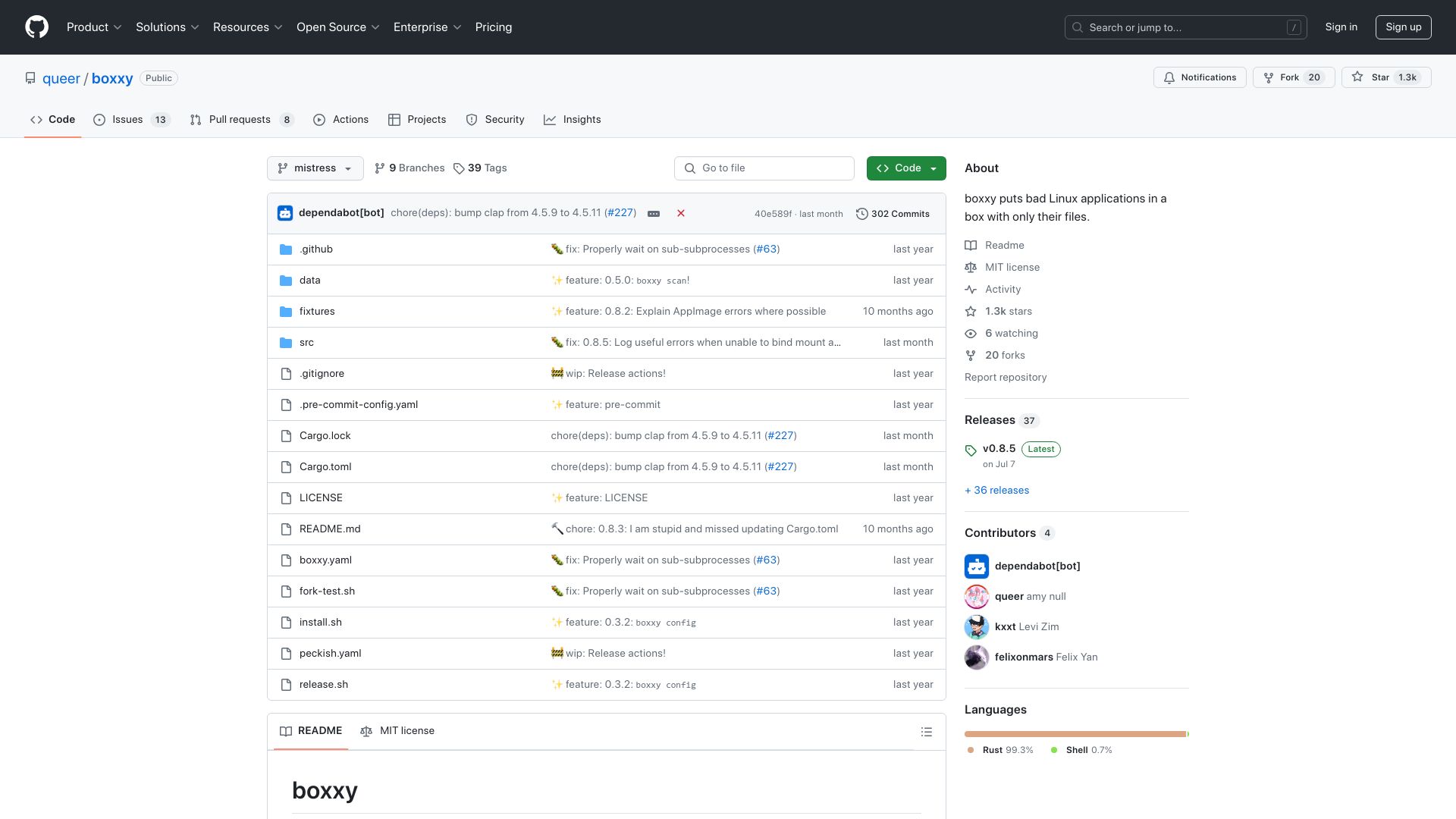
Task: Click the Cargo.toml file icon
Action: click(x=286, y=467)
